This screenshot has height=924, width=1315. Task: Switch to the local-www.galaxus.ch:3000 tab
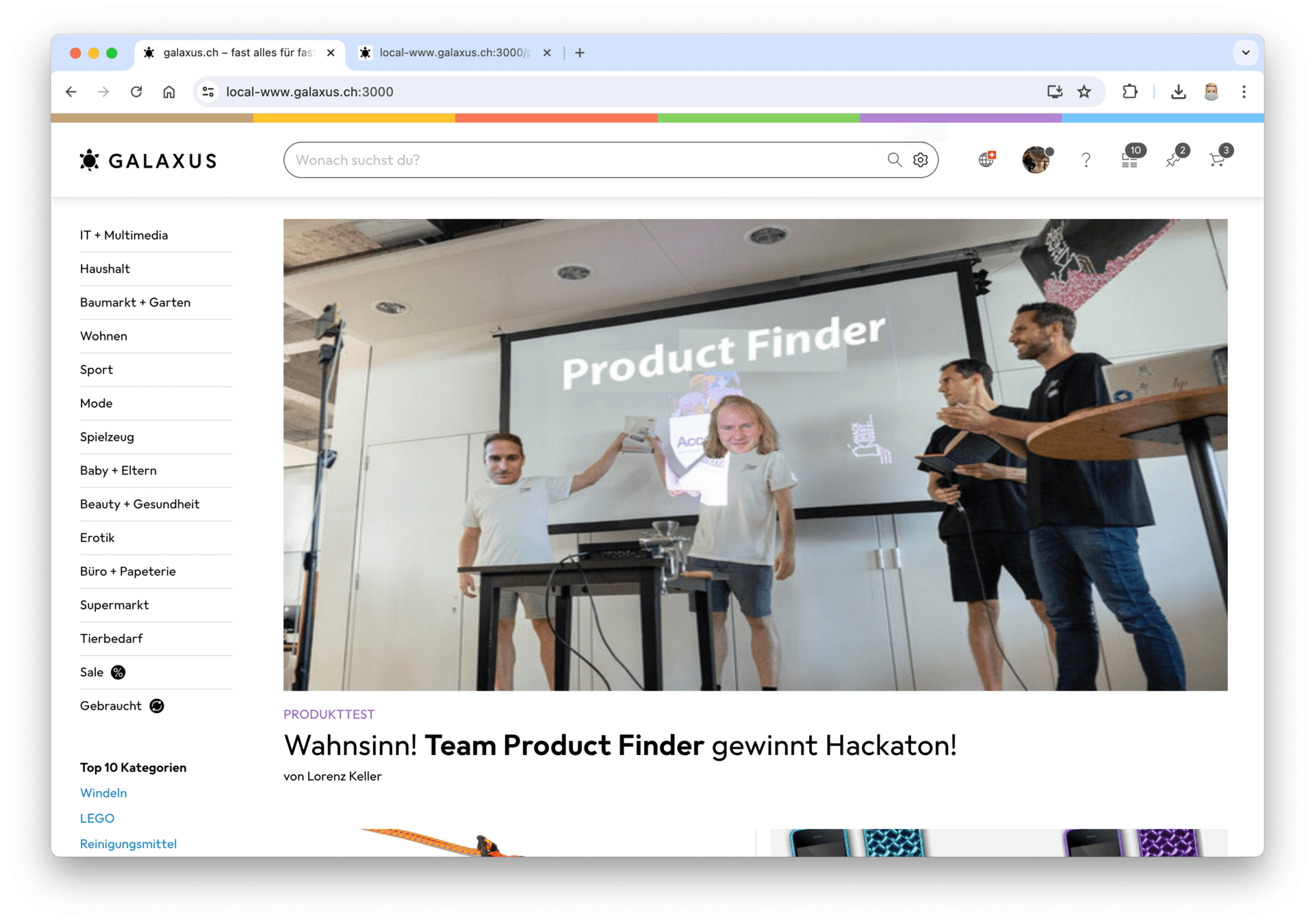point(455,53)
